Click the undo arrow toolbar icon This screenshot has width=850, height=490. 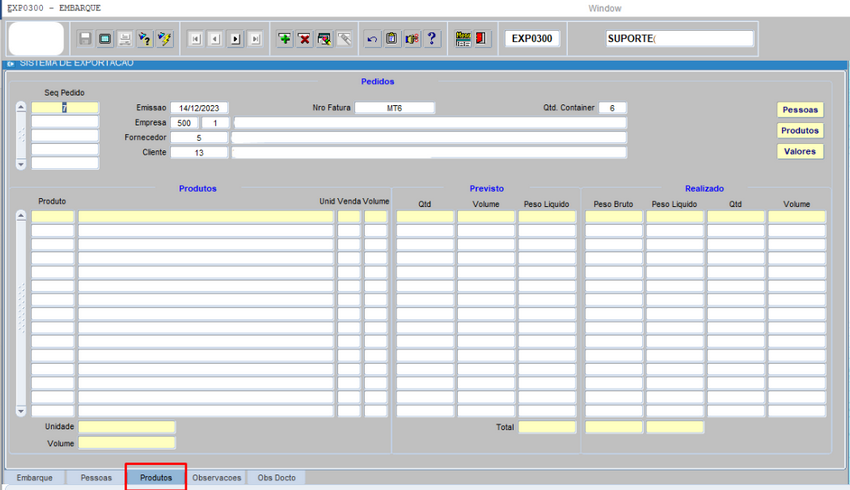point(372,39)
